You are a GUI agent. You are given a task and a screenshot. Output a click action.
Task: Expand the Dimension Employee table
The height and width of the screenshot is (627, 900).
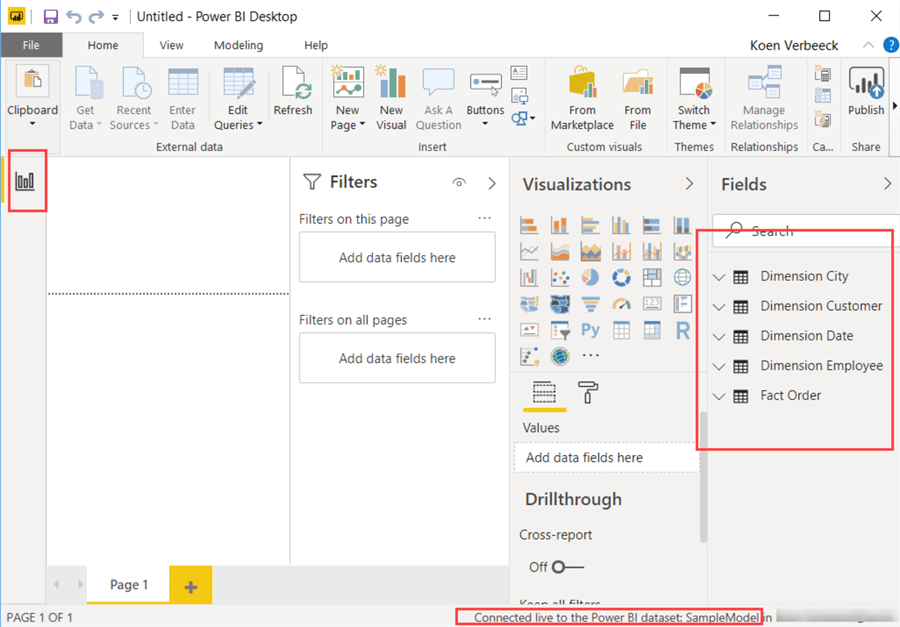click(719, 366)
